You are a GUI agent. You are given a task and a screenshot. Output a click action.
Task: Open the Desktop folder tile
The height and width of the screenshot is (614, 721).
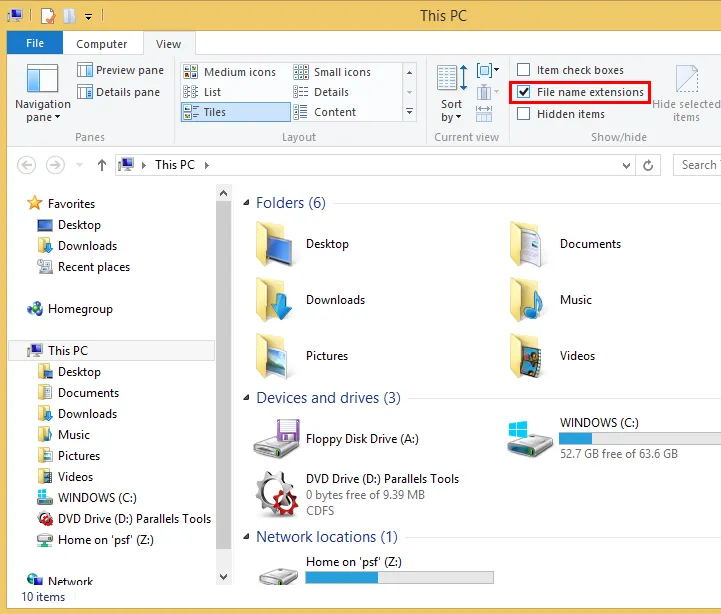point(303,244)
